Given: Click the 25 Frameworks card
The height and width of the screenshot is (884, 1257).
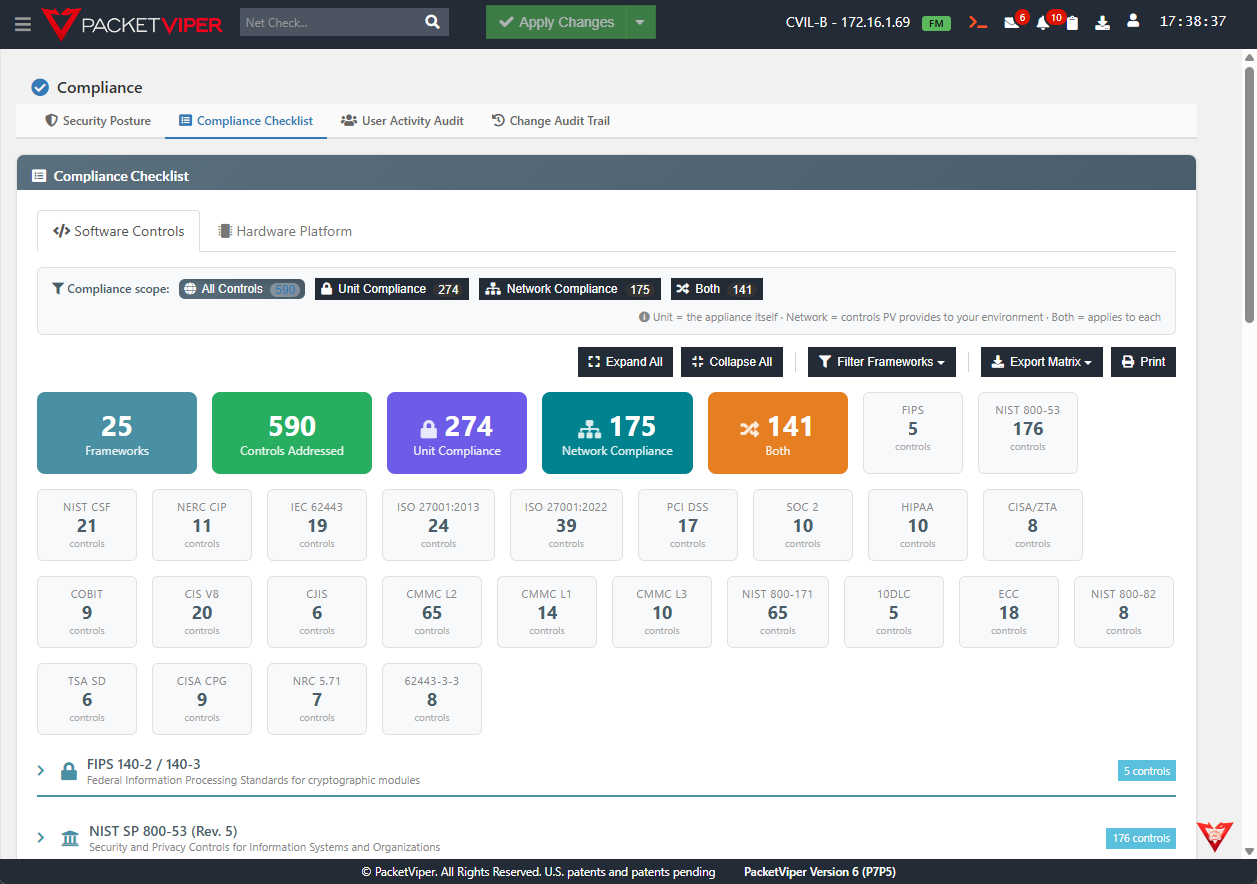Looking at the screenshot, I should coord(117,433).
